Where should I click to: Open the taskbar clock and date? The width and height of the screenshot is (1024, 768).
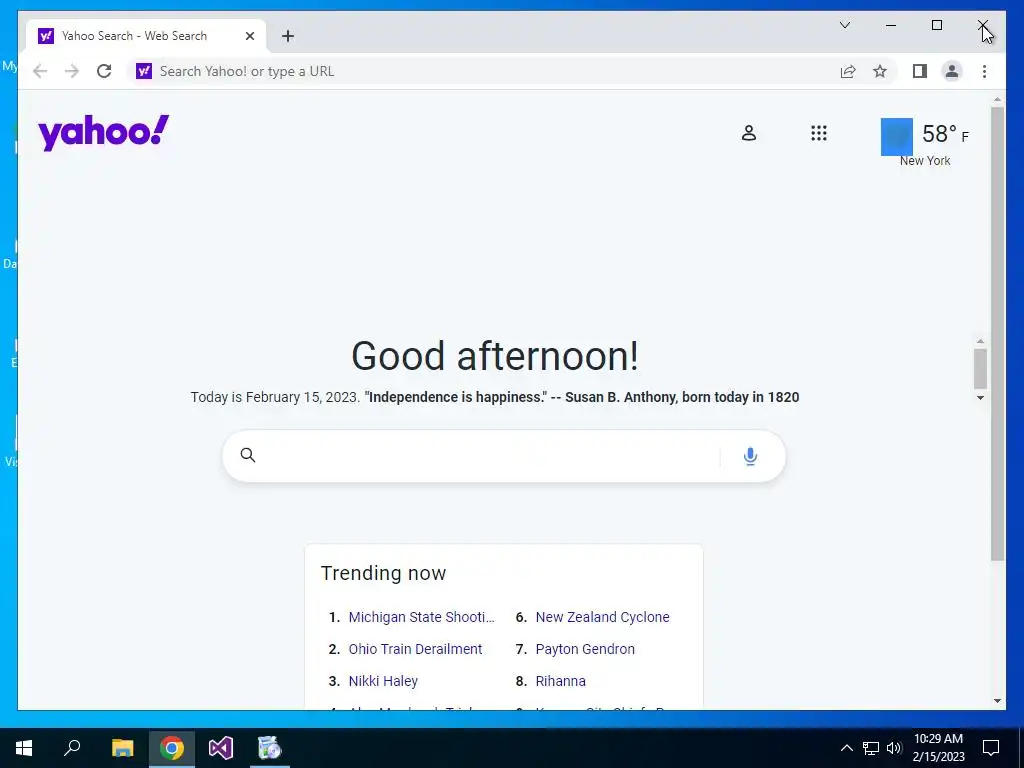coord(938,748)
